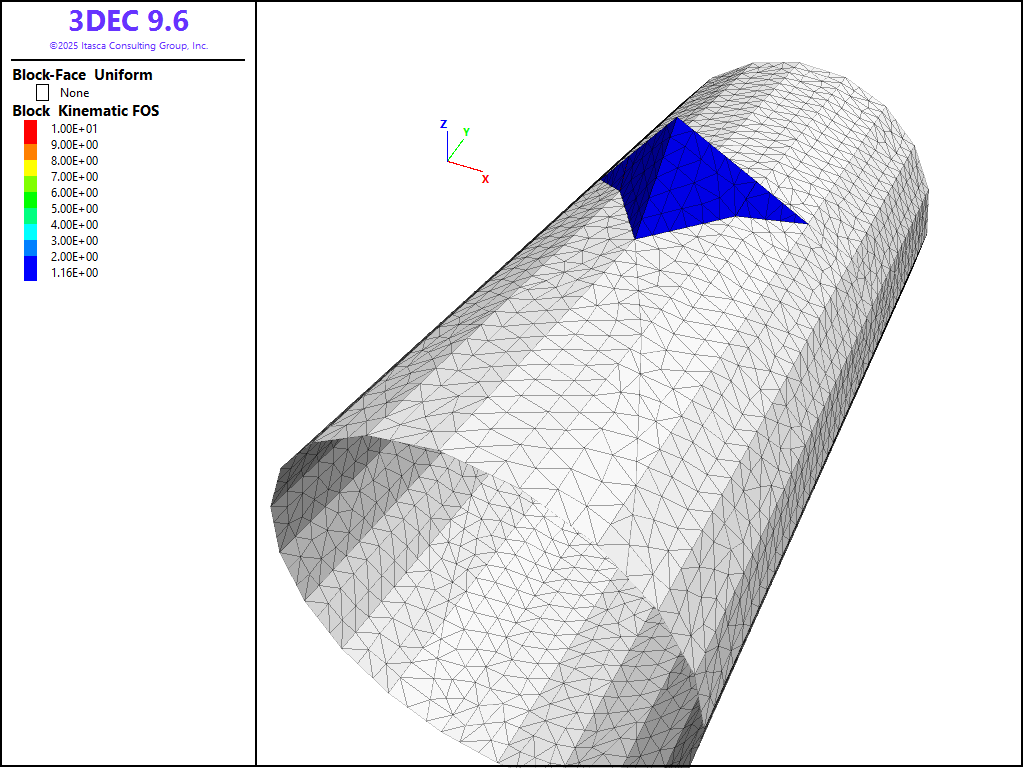Click the 1.00E+01 legend value
Viewport: 1024px width, 768px height.
75,129
